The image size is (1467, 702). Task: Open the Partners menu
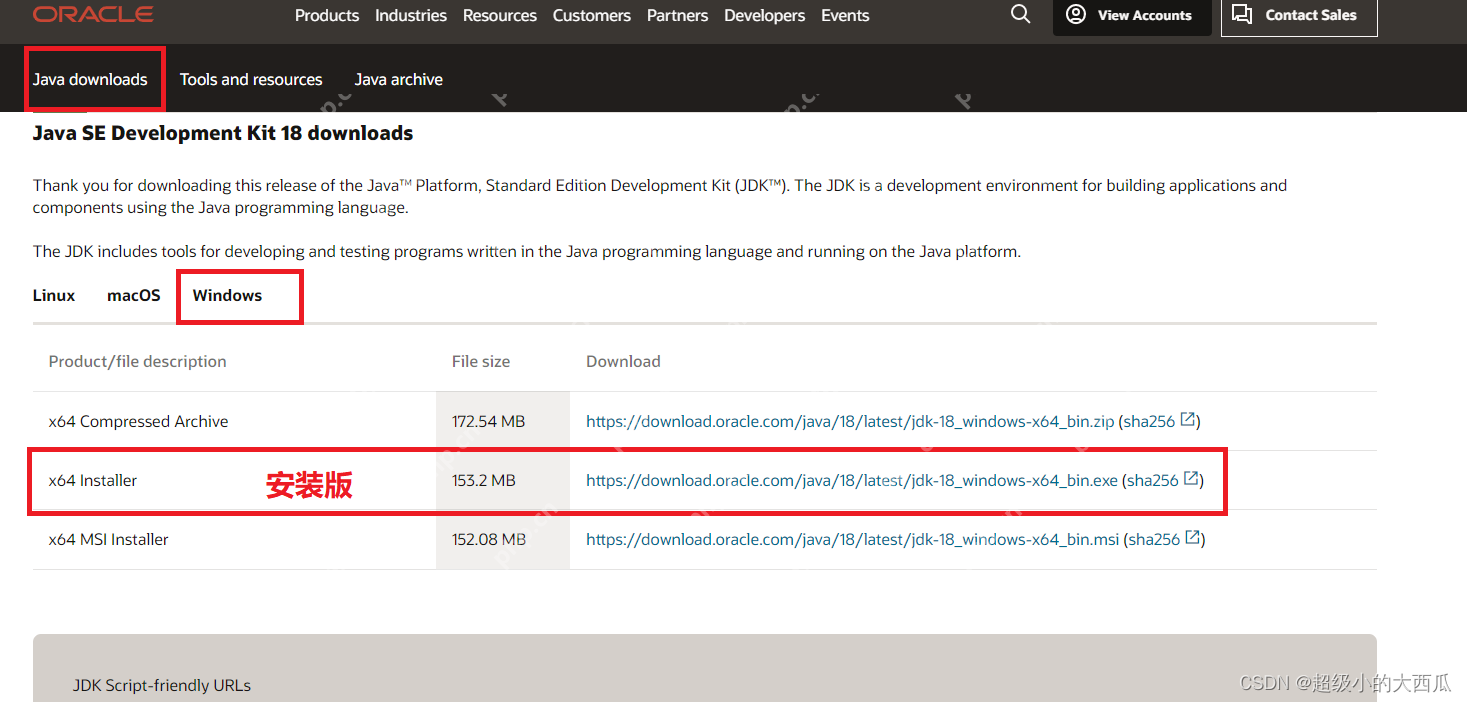coord(677,15)
